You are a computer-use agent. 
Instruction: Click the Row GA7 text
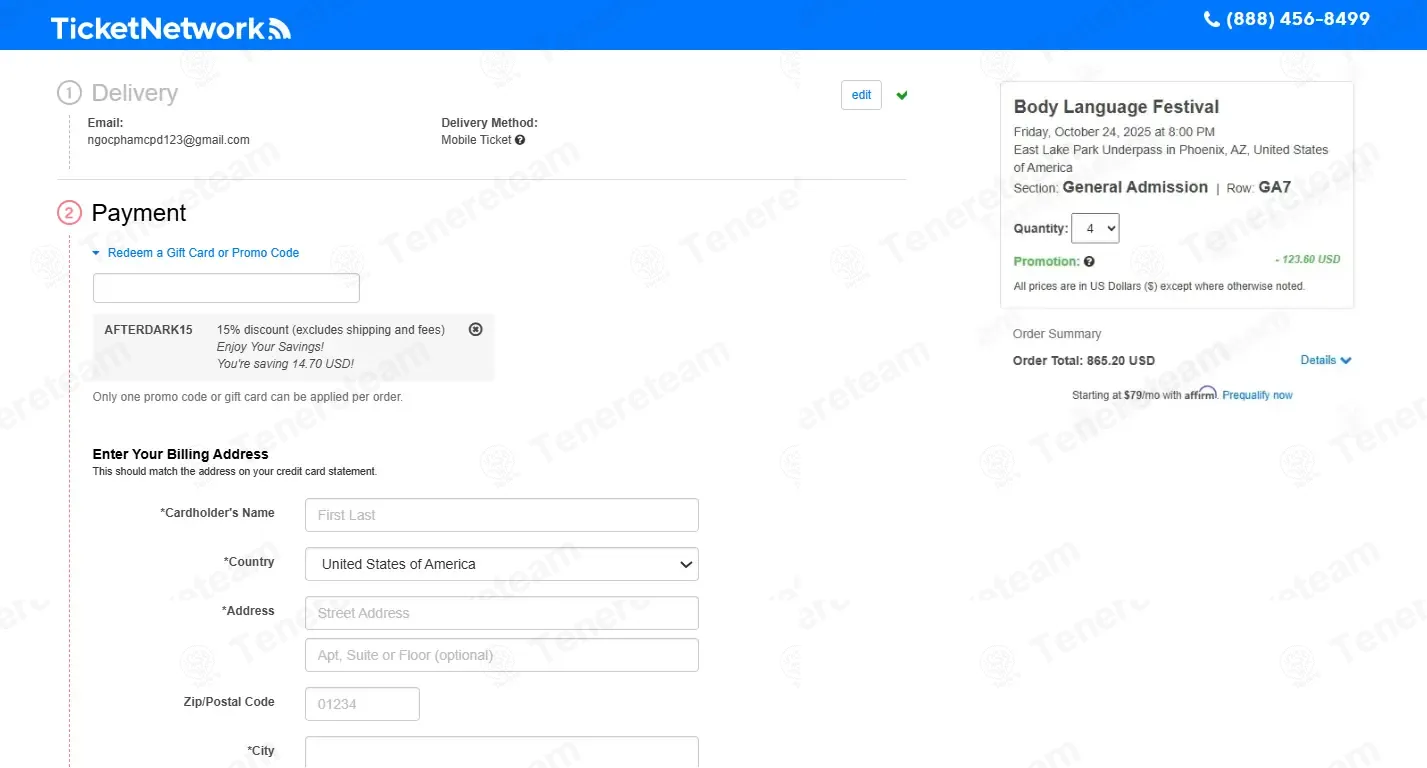tap(1259, 187)
